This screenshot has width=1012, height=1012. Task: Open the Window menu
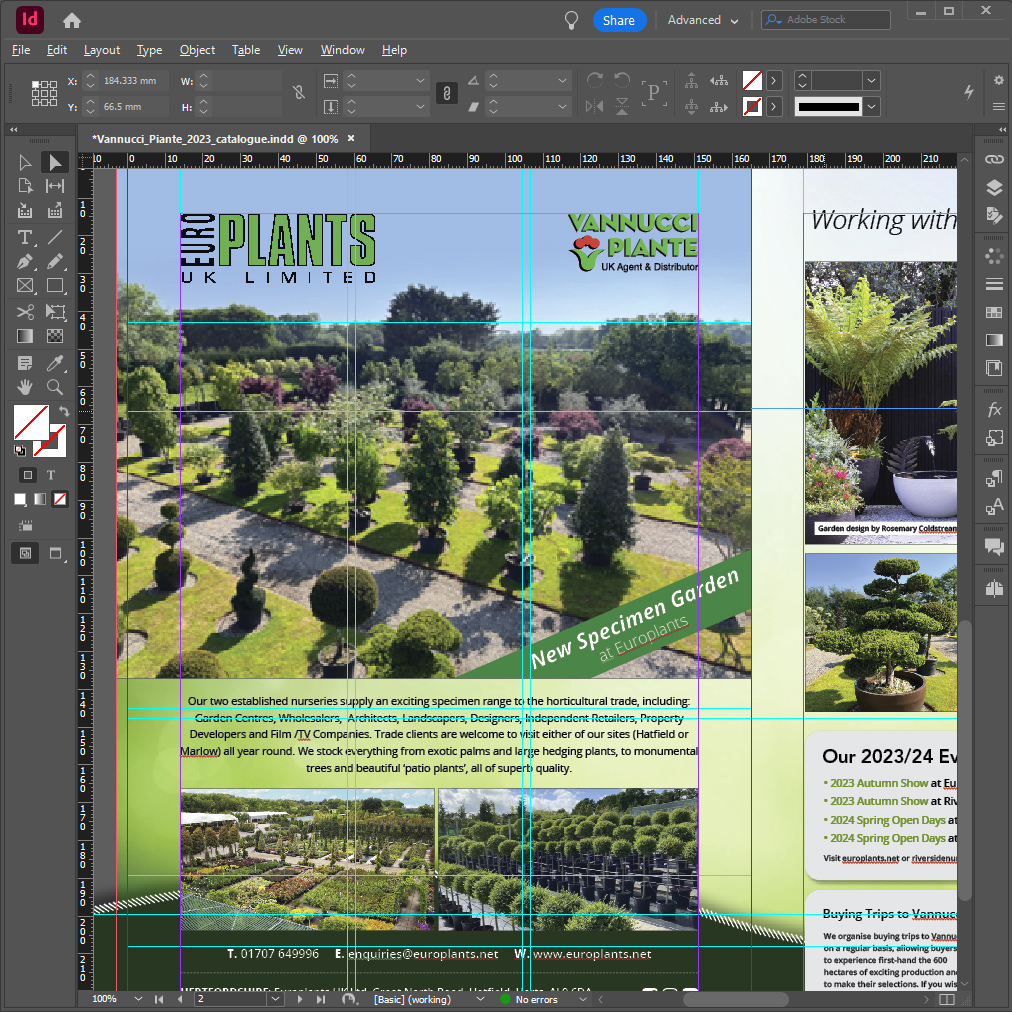click(x=343, y=50)
